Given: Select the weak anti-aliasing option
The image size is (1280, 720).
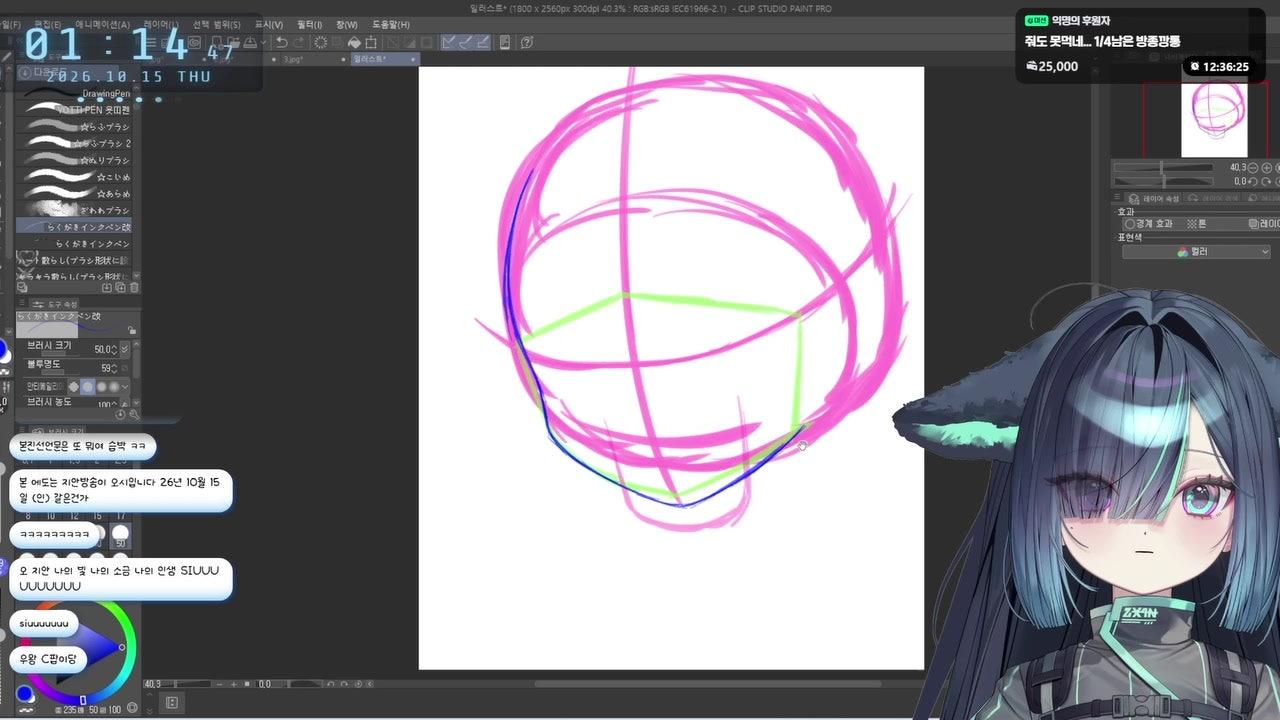Looking at the screenshot, I should click(x=87, y=386).
